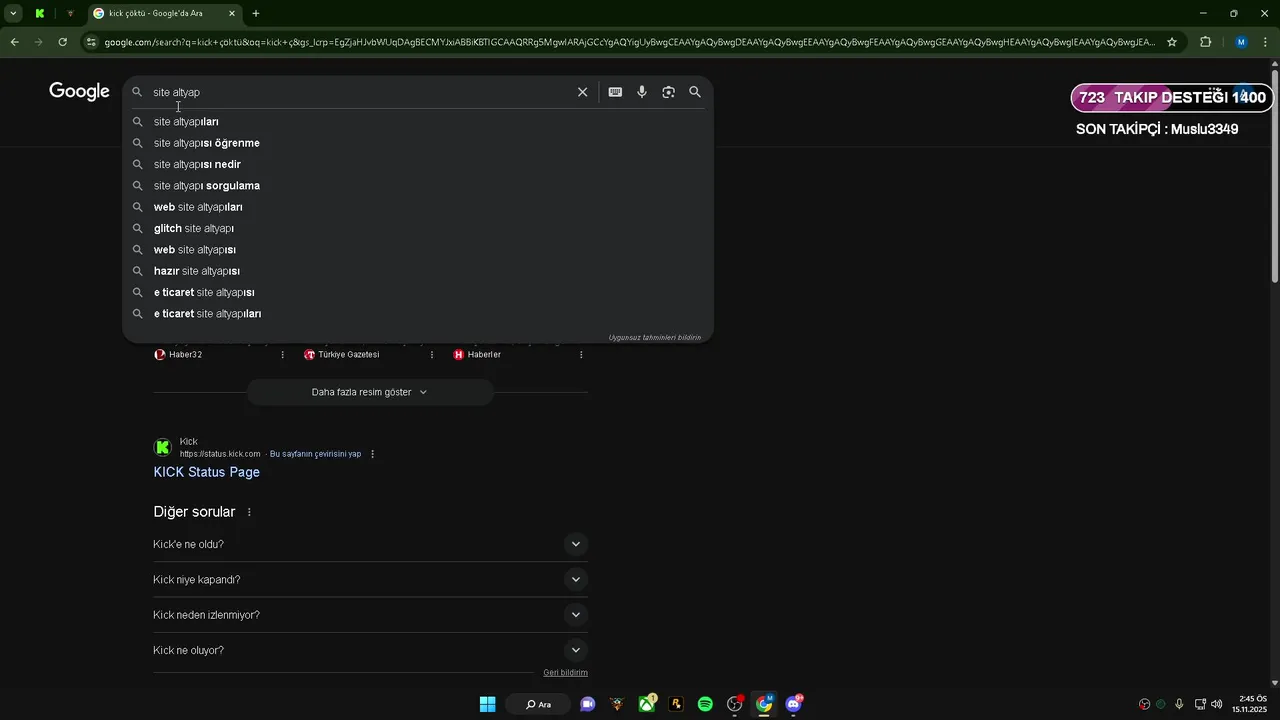Submit search with the magnifier icon

click(x=695, y=92)
